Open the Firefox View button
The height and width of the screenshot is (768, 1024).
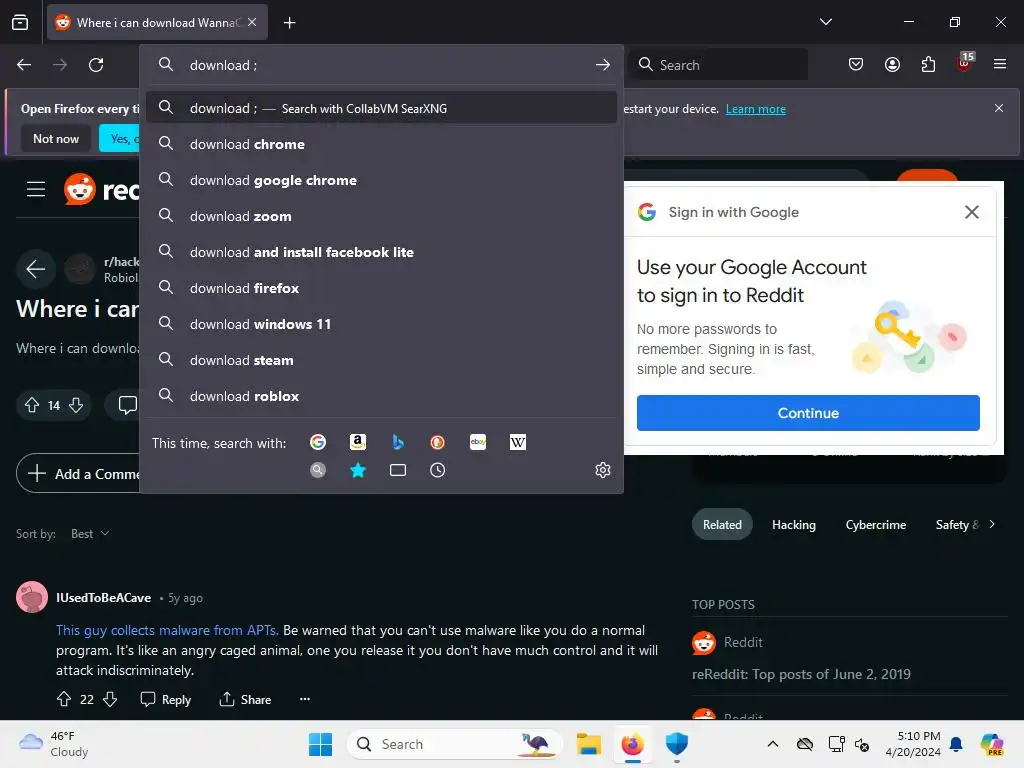coord(20,22)
